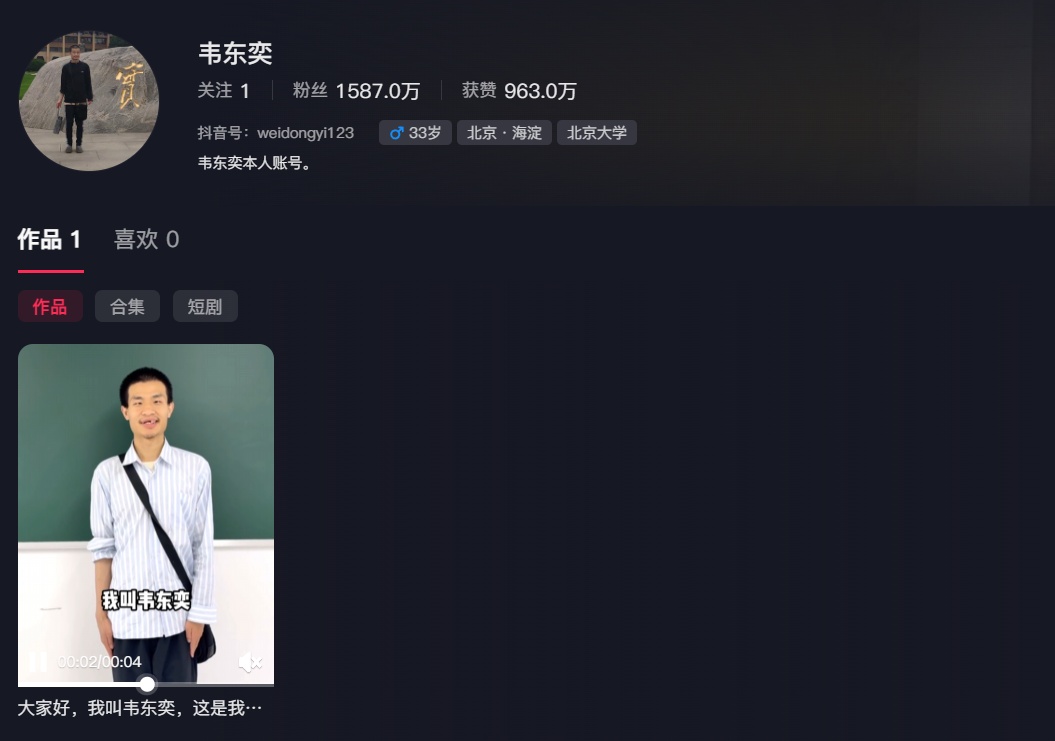Click the 获赞 963.0万 likes count

point(519,91)
